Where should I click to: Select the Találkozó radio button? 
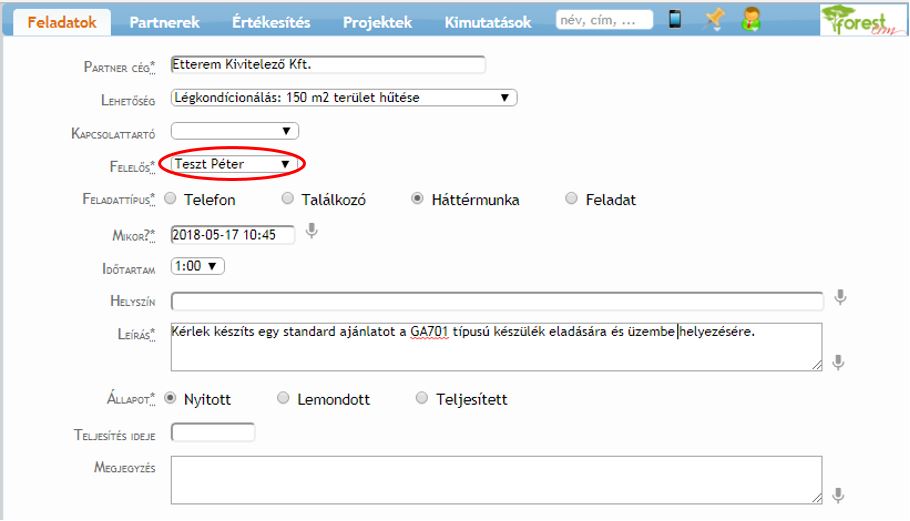click(288, 199)
